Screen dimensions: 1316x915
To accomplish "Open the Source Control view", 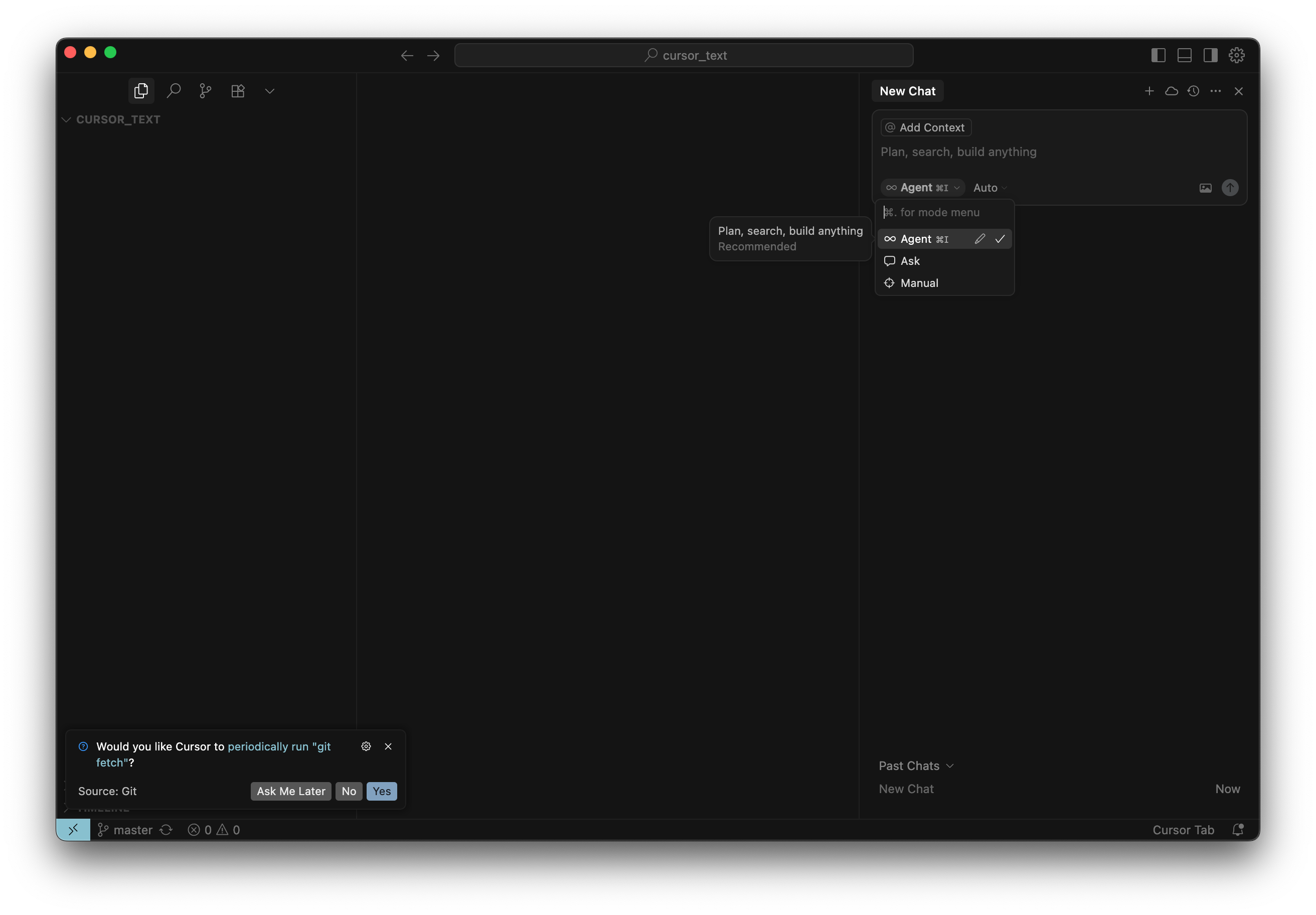I will click(x=205, y=91).
